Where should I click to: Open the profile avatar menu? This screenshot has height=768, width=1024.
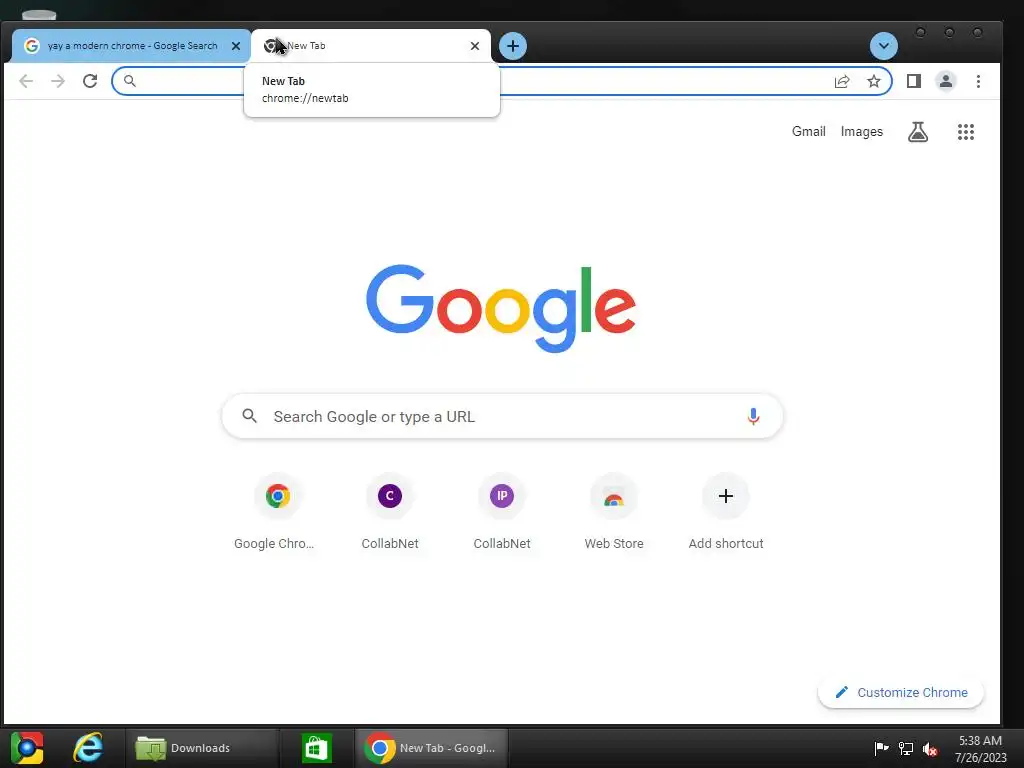tap(946, 81)
